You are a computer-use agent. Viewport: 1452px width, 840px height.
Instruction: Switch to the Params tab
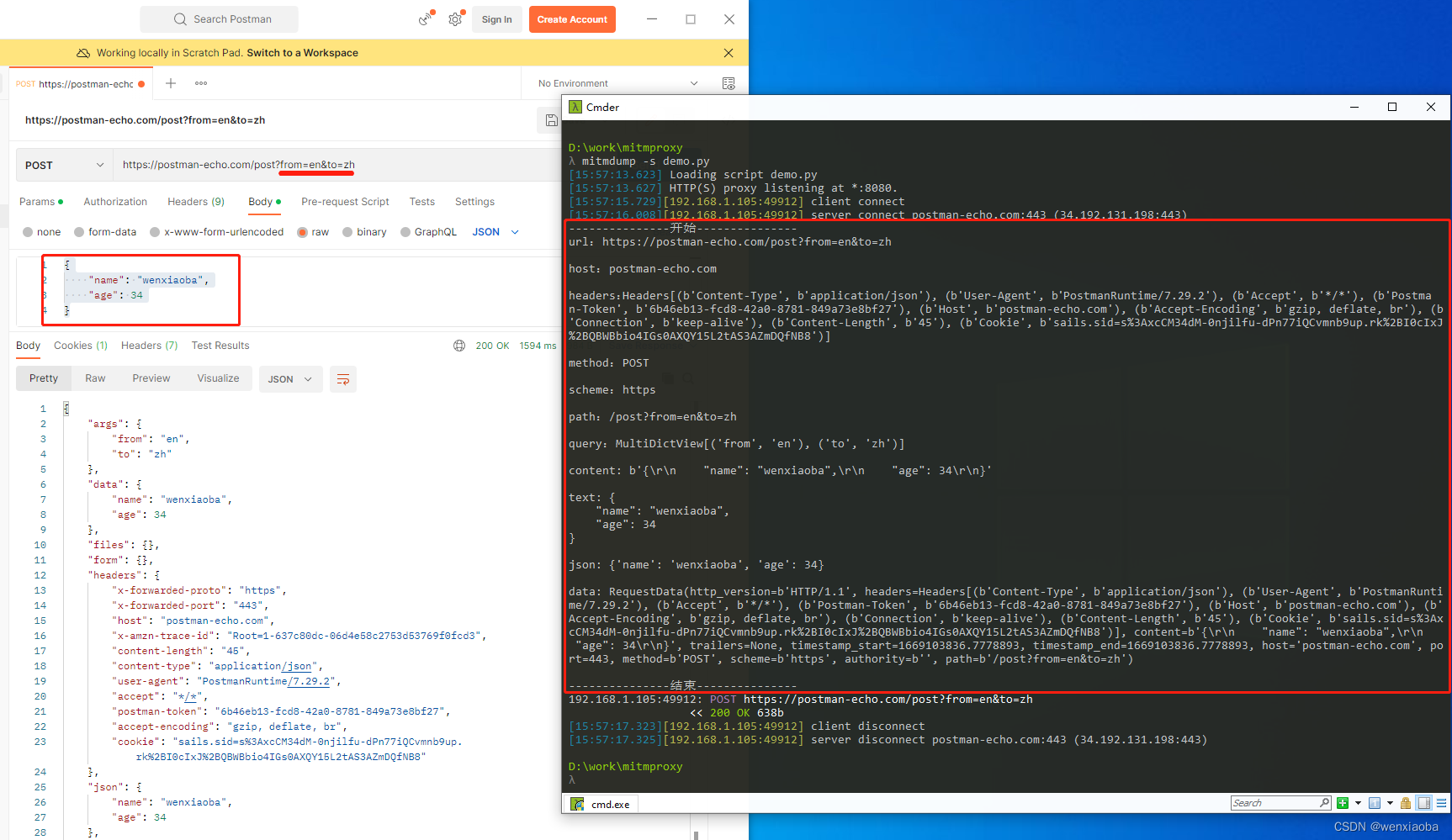pos(41,202)
